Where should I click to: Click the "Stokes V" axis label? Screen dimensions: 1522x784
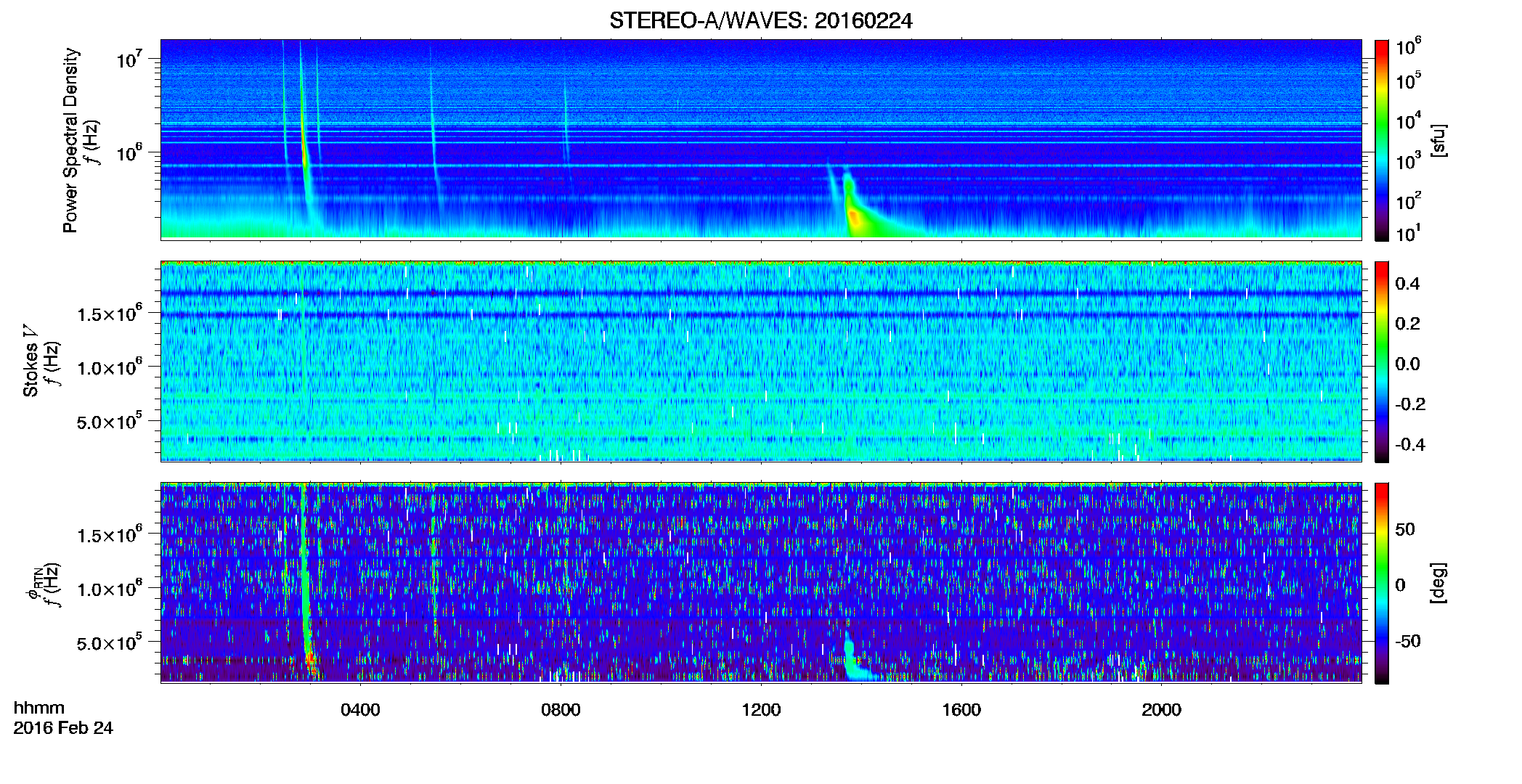[30, 361]
